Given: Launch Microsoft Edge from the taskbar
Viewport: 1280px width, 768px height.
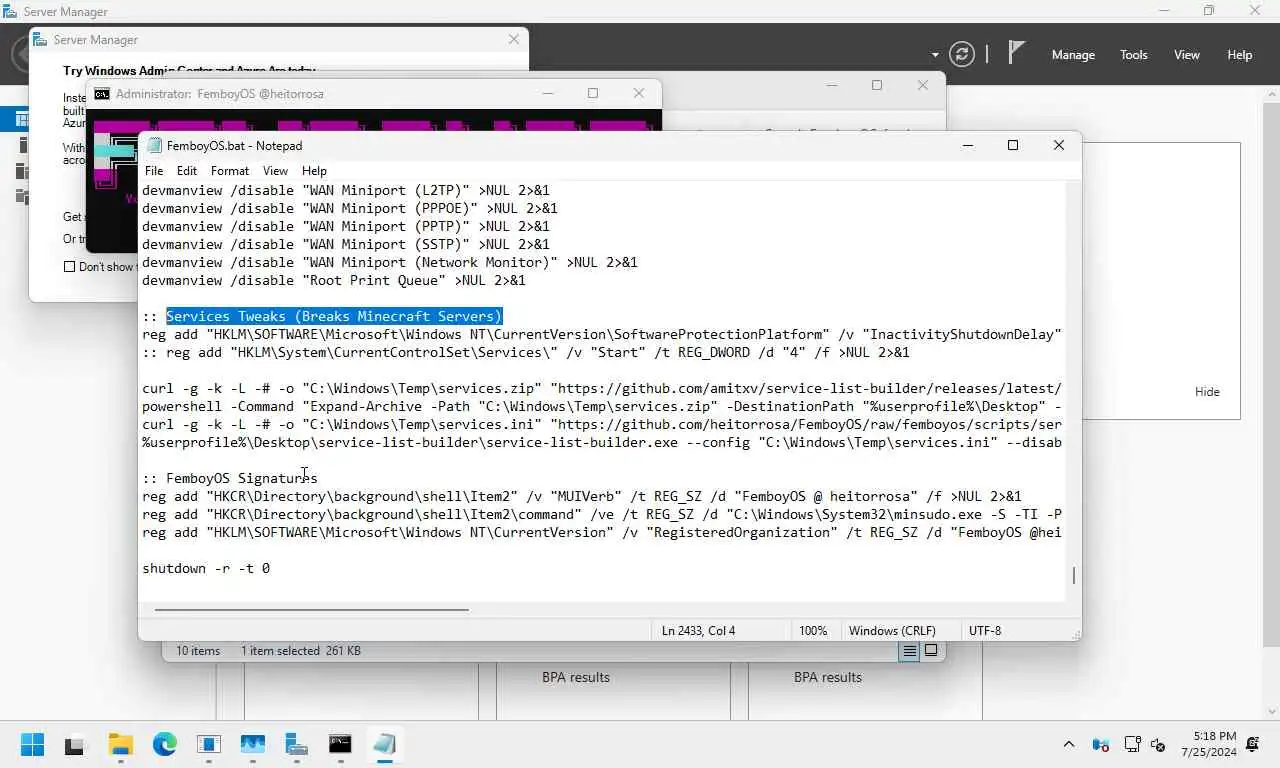Looking at the screenshot, I should coord(165,745).
